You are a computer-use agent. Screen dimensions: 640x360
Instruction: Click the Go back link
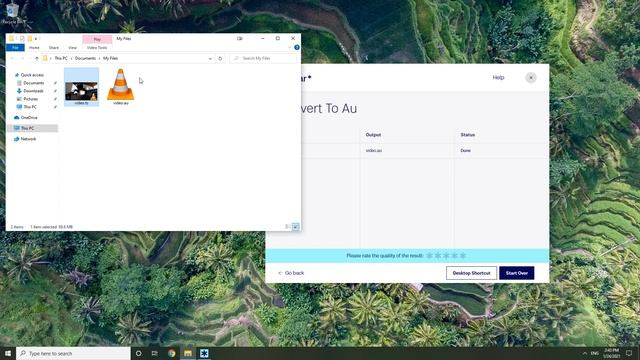[291, 273]
